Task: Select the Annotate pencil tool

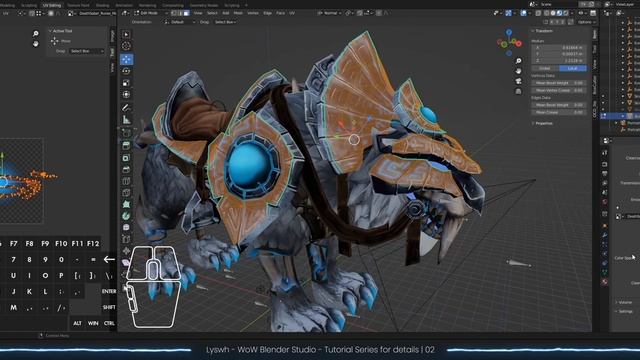Action: click(x=126, y=108)
